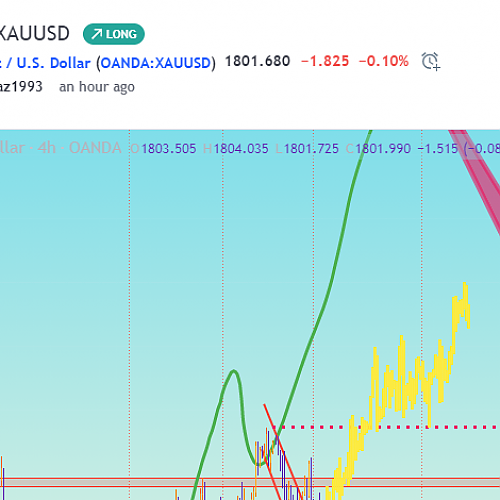Click the chart close value 1801.990
The image size is (500, 500).
(383, 149)
